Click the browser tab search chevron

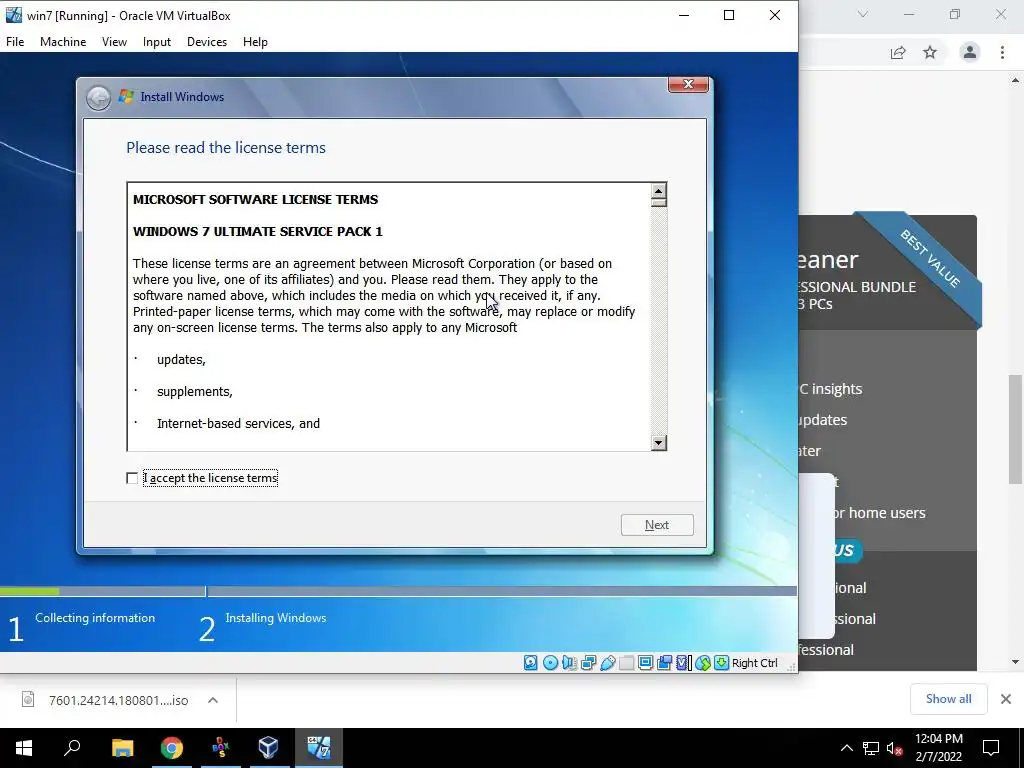(863, 14)
